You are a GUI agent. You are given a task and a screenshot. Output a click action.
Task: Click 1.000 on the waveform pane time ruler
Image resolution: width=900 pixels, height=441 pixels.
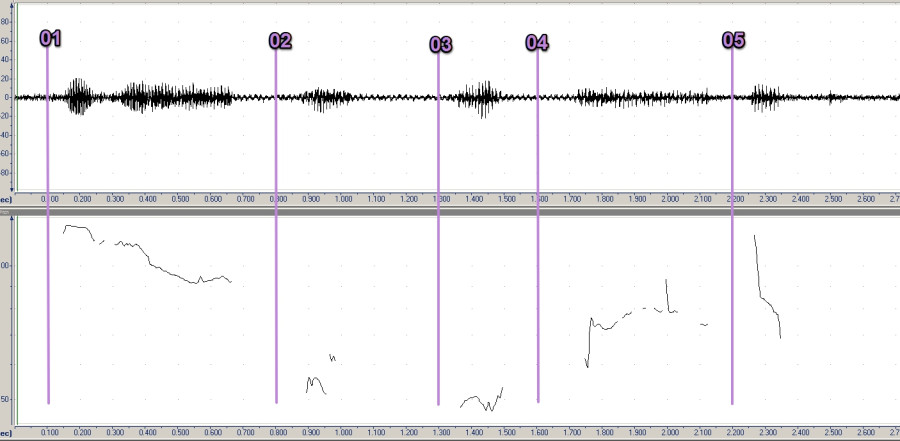tap(343, 199)
